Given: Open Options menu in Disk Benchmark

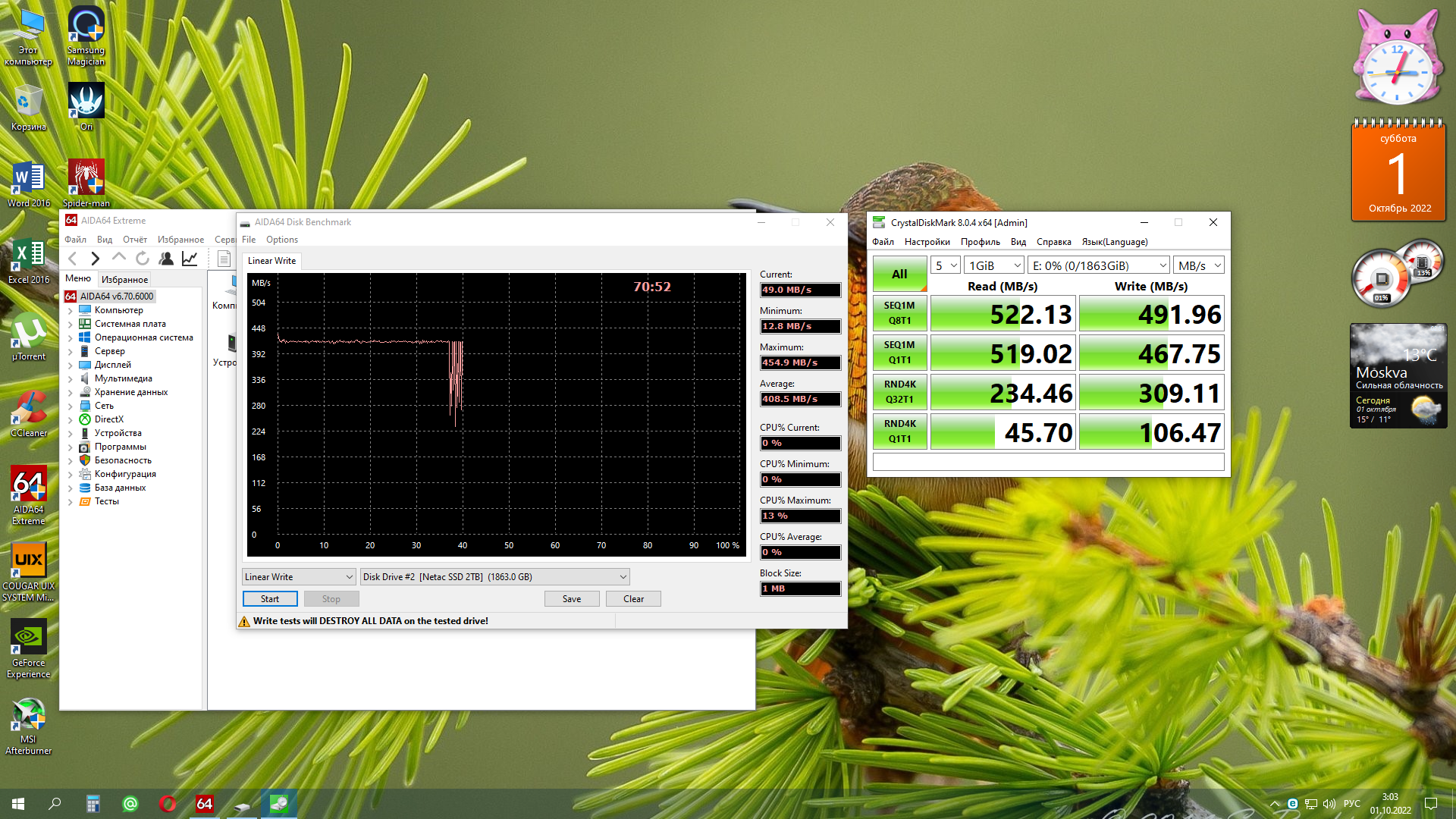Looking at the screenshot, I should pos(281,240).
